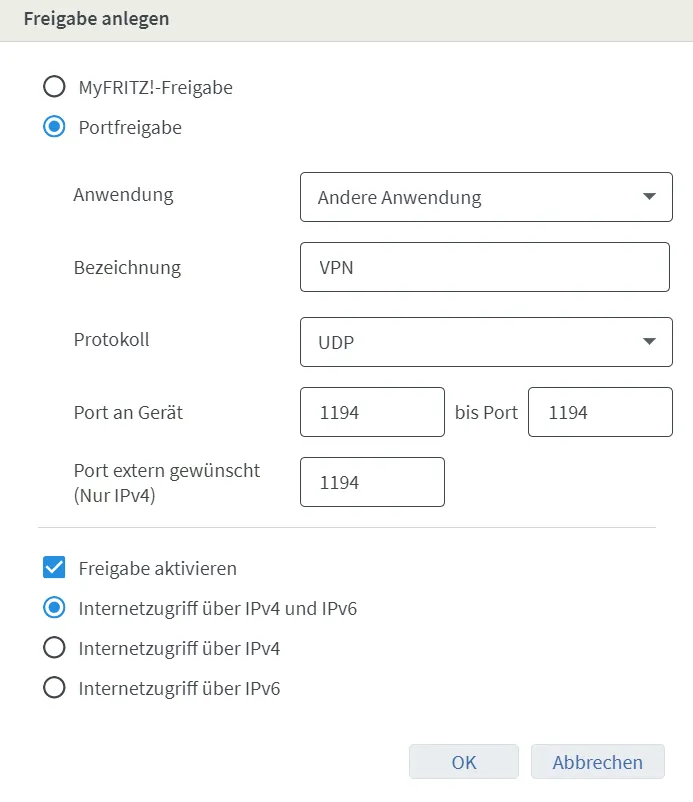This screenshot has width=693, height=802.
Task: Click the Freigabe aktivieren label text
Action: tap(158, 568)
